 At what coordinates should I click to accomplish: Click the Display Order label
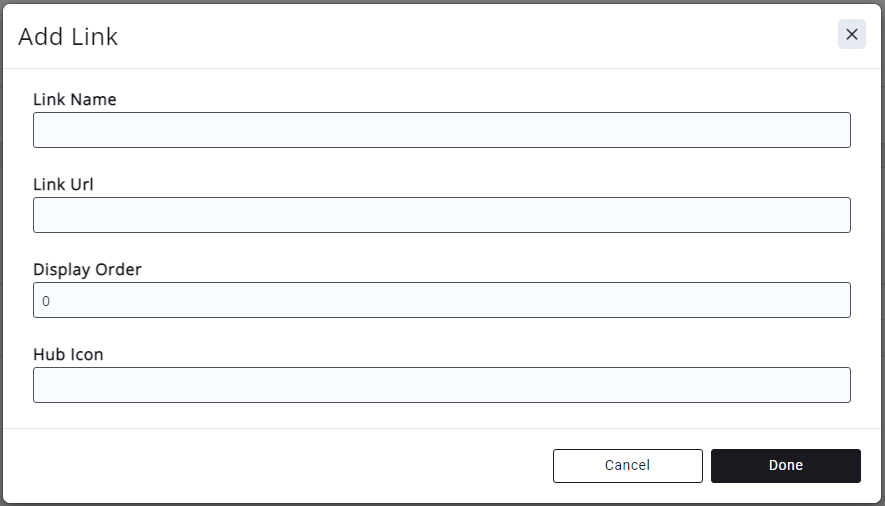point(87,270)
